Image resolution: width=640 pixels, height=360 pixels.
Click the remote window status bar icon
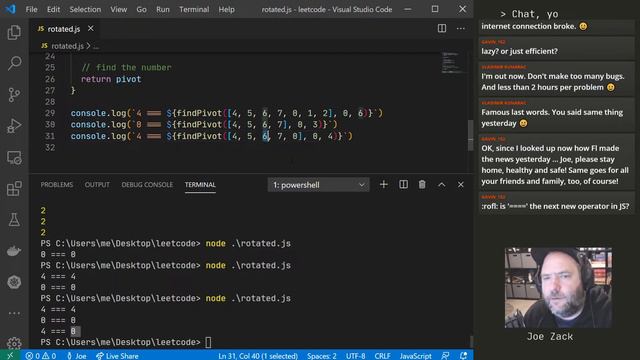[x=10, y=356]
